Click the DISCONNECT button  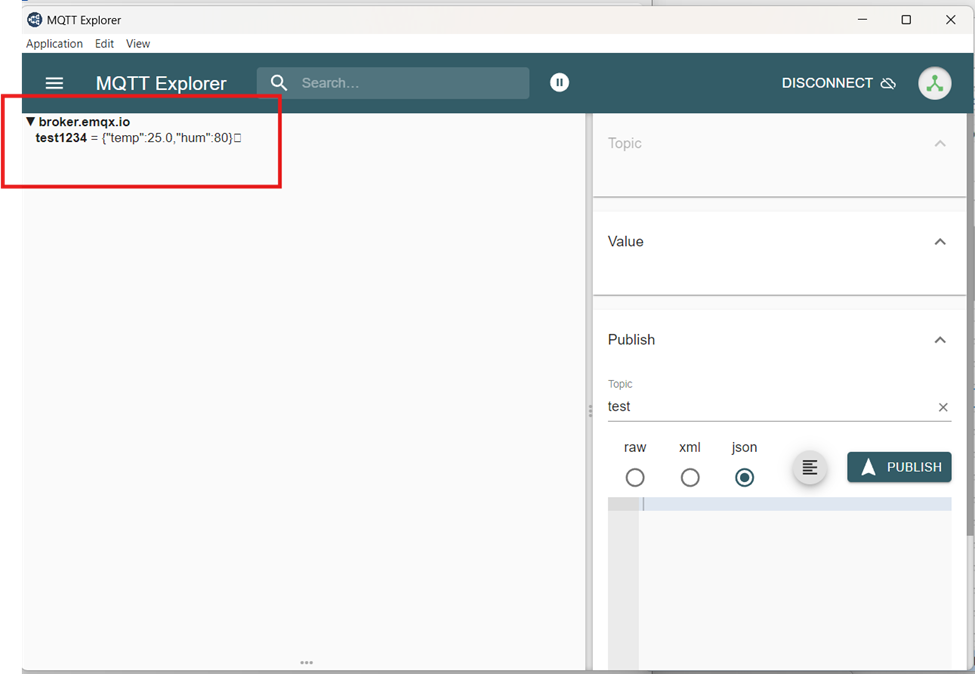click(x=827, y=84)
